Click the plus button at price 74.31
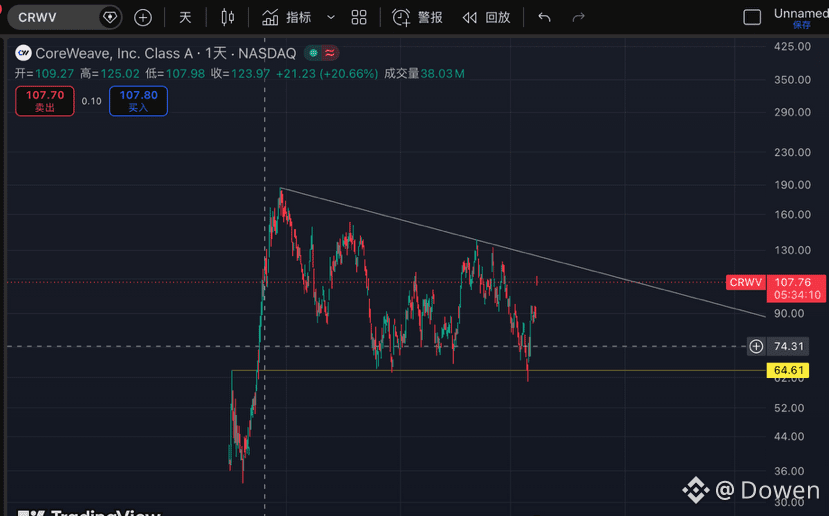The image size is (829, 516). [x=756, y=346]
